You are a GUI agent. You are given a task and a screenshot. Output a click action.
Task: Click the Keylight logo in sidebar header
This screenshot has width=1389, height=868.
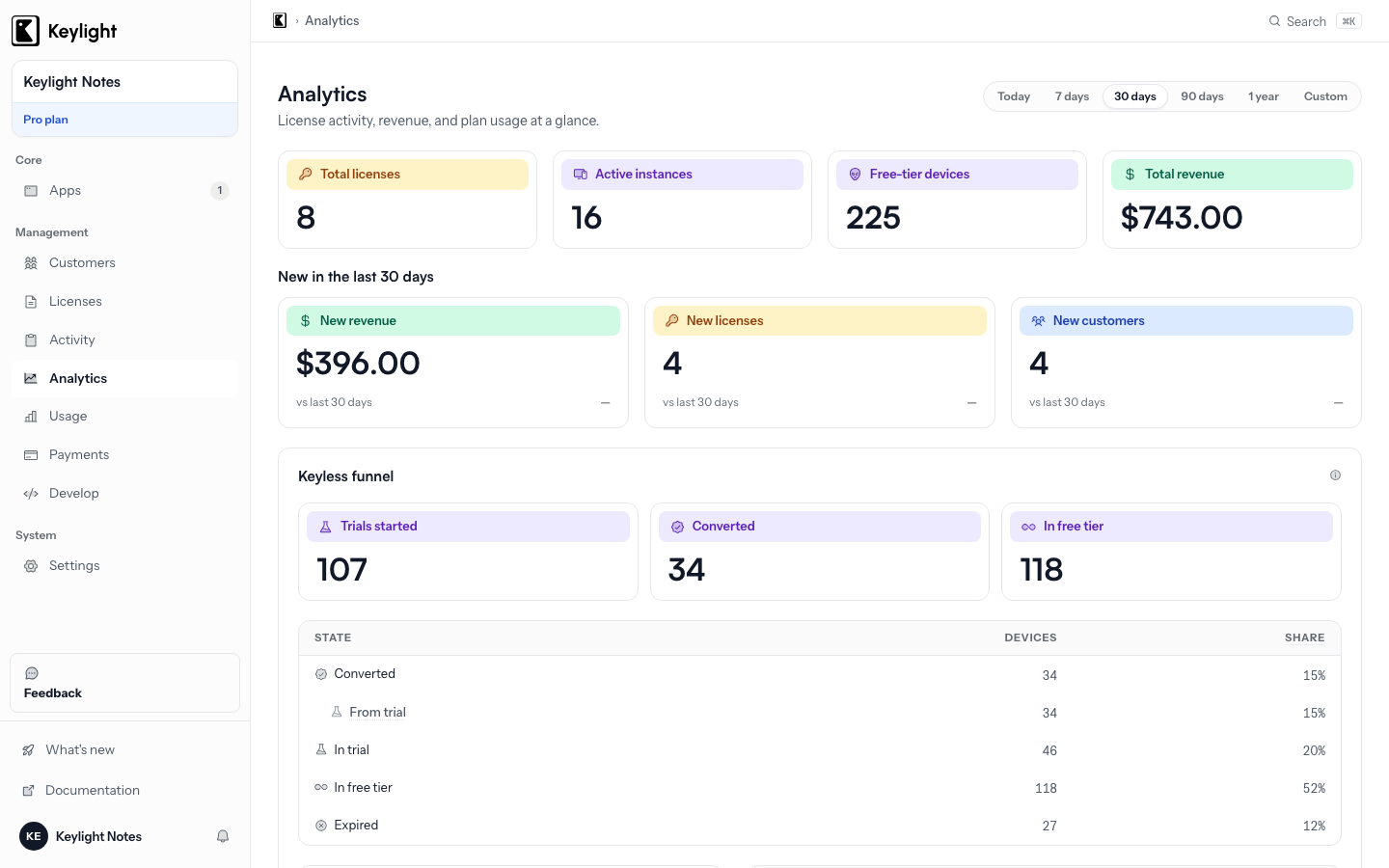pos(64,31)
